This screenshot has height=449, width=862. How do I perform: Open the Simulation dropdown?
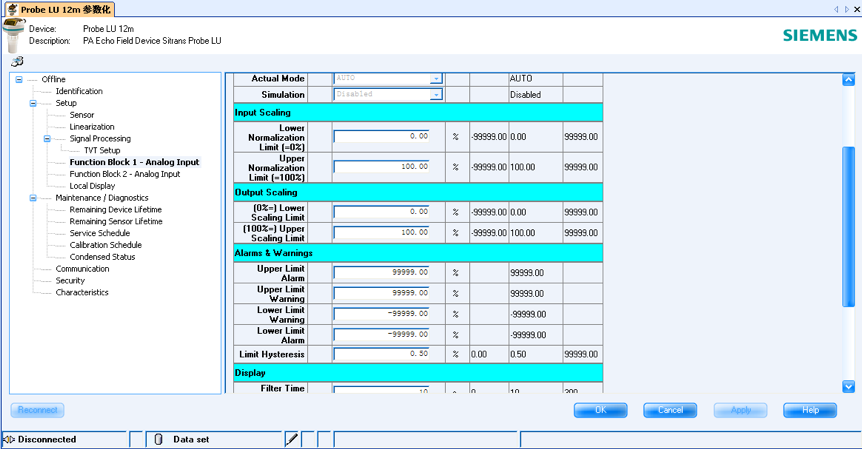click(x=435, y=95)
